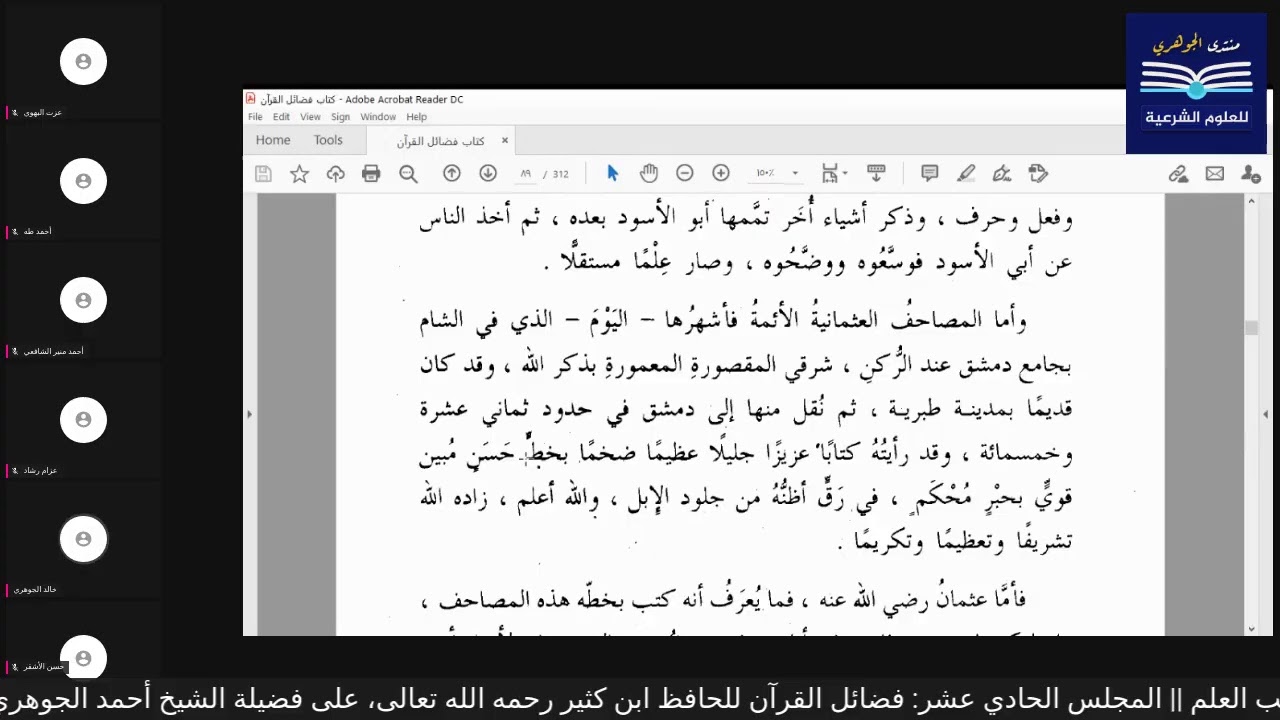Screen dimensions: 1280x720
Task: Go to the next page with the down arrow
Action: (488, 173)
